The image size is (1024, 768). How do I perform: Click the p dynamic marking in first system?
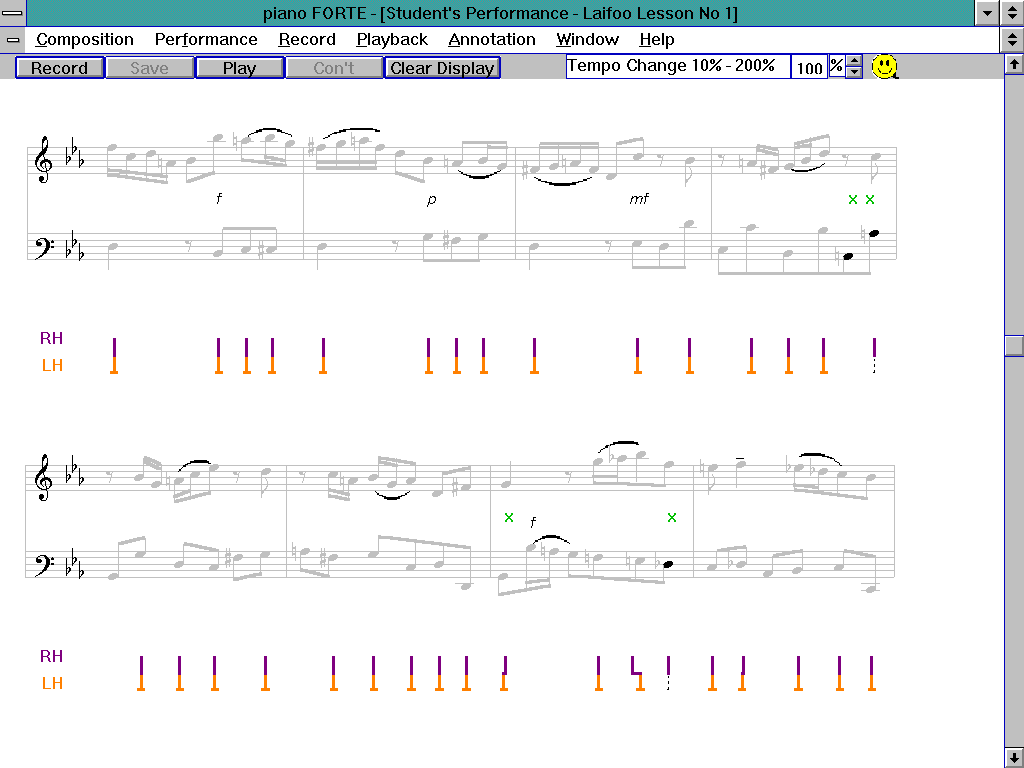click(431, 199)
